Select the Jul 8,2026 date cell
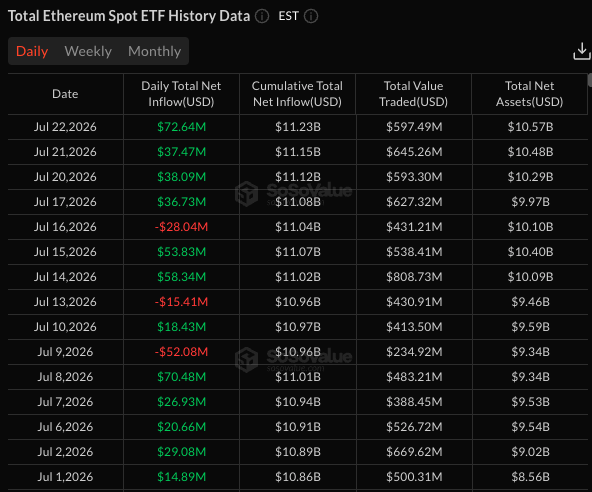 click(x=65, y=377)
